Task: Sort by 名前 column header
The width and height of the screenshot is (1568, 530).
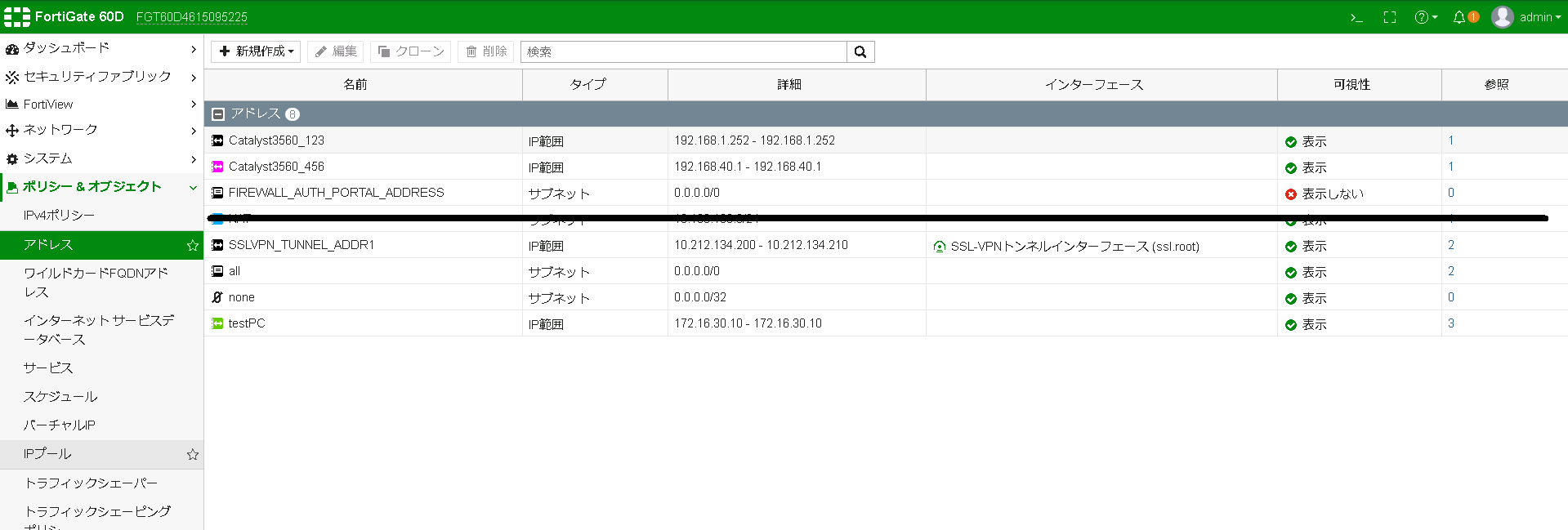Action: pos(363,85)
